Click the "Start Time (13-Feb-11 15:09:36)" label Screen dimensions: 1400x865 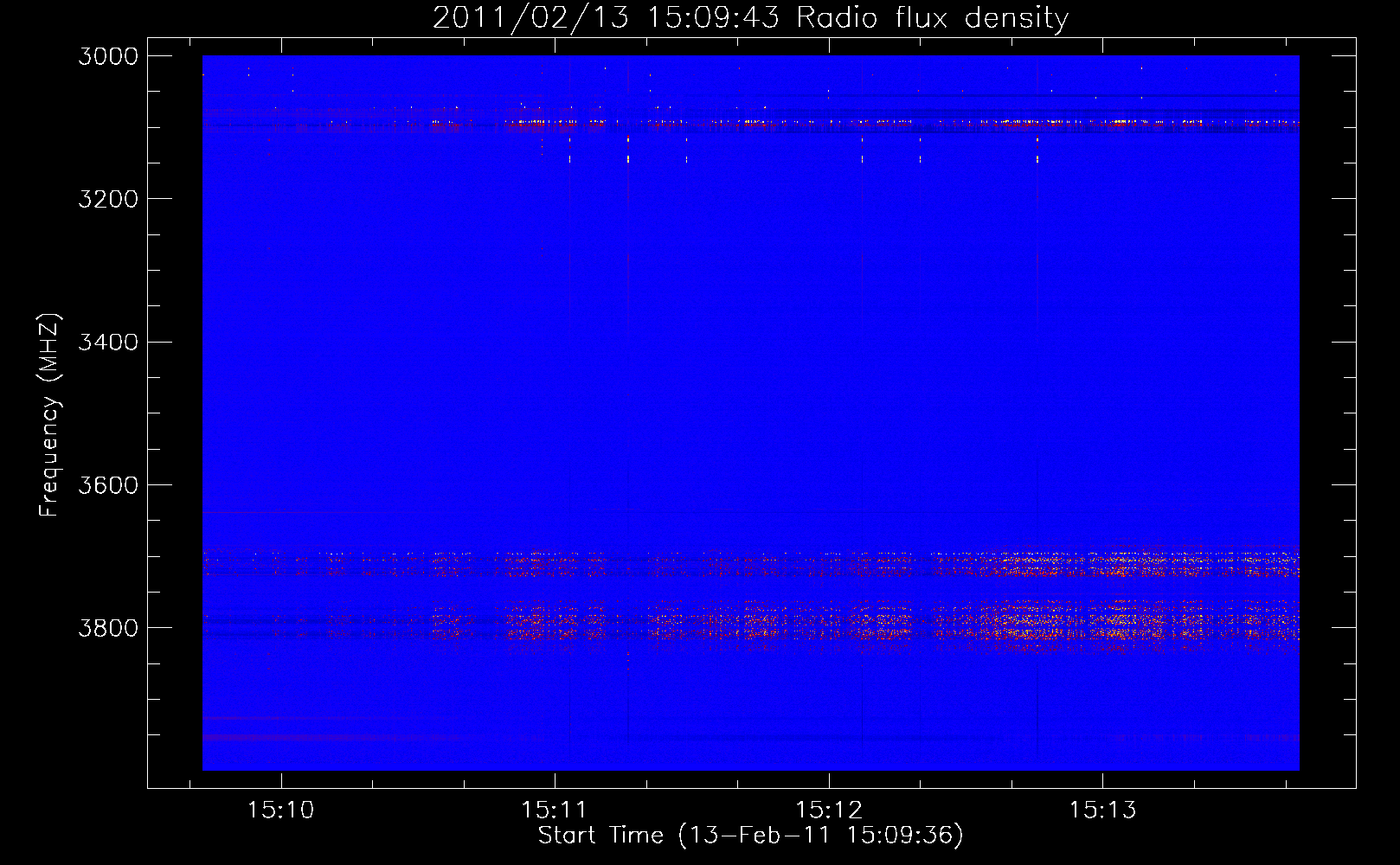point(751,836)
